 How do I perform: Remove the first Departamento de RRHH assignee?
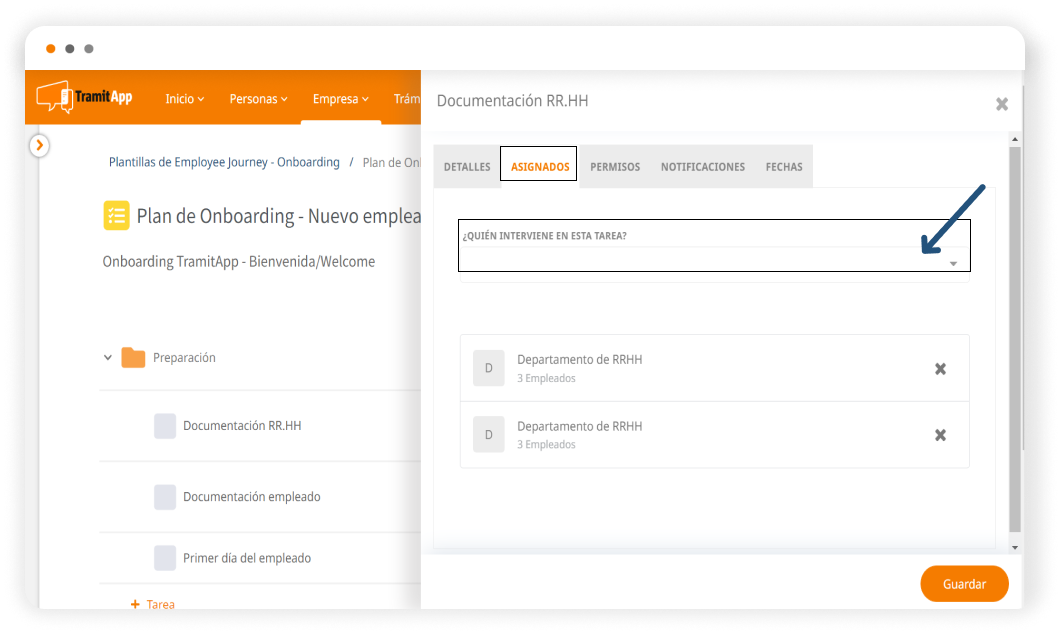click(x=940, y=369)
